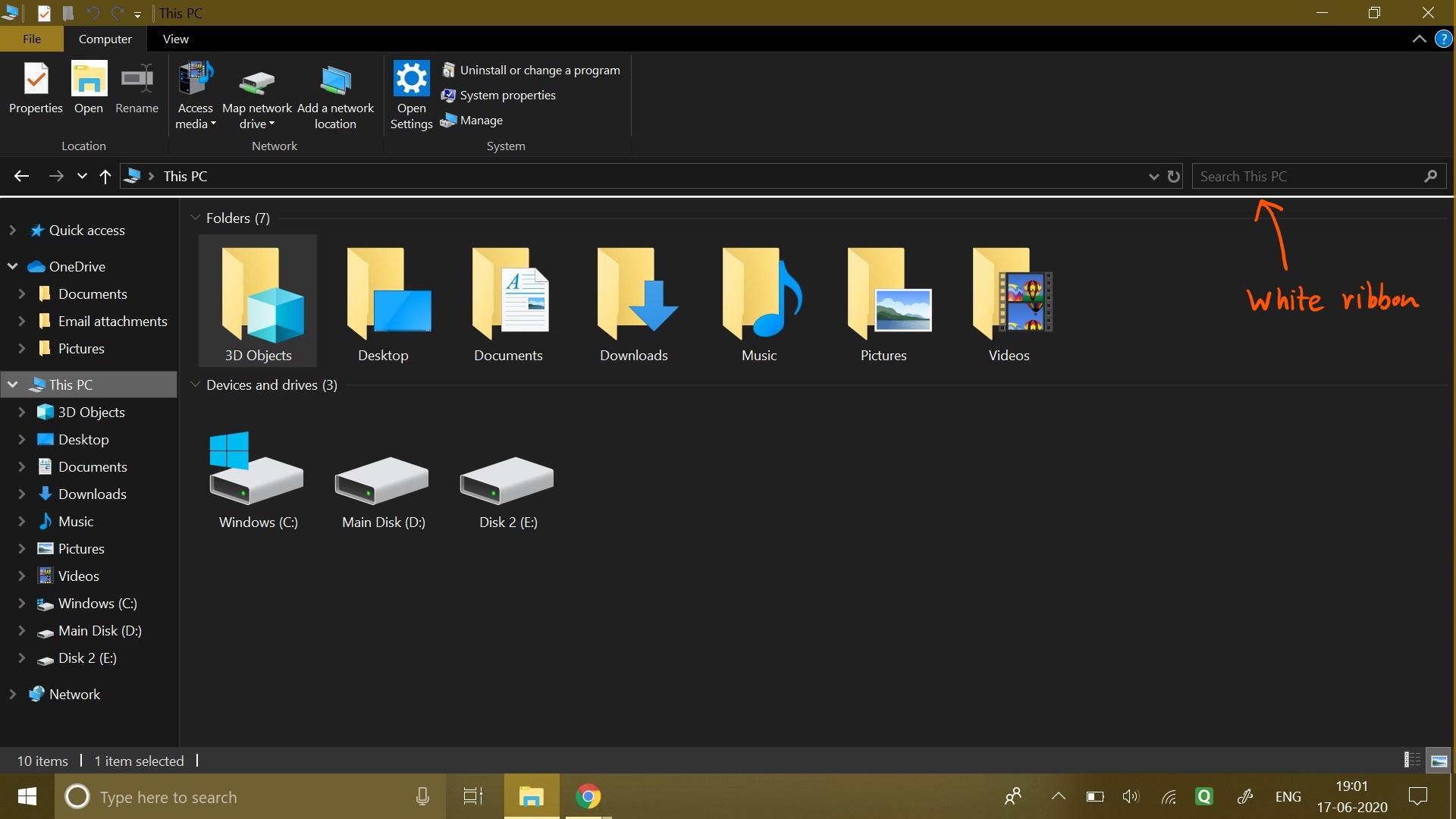Click the search magnifier icon

pyautogui.click(x=1430, y=176)
